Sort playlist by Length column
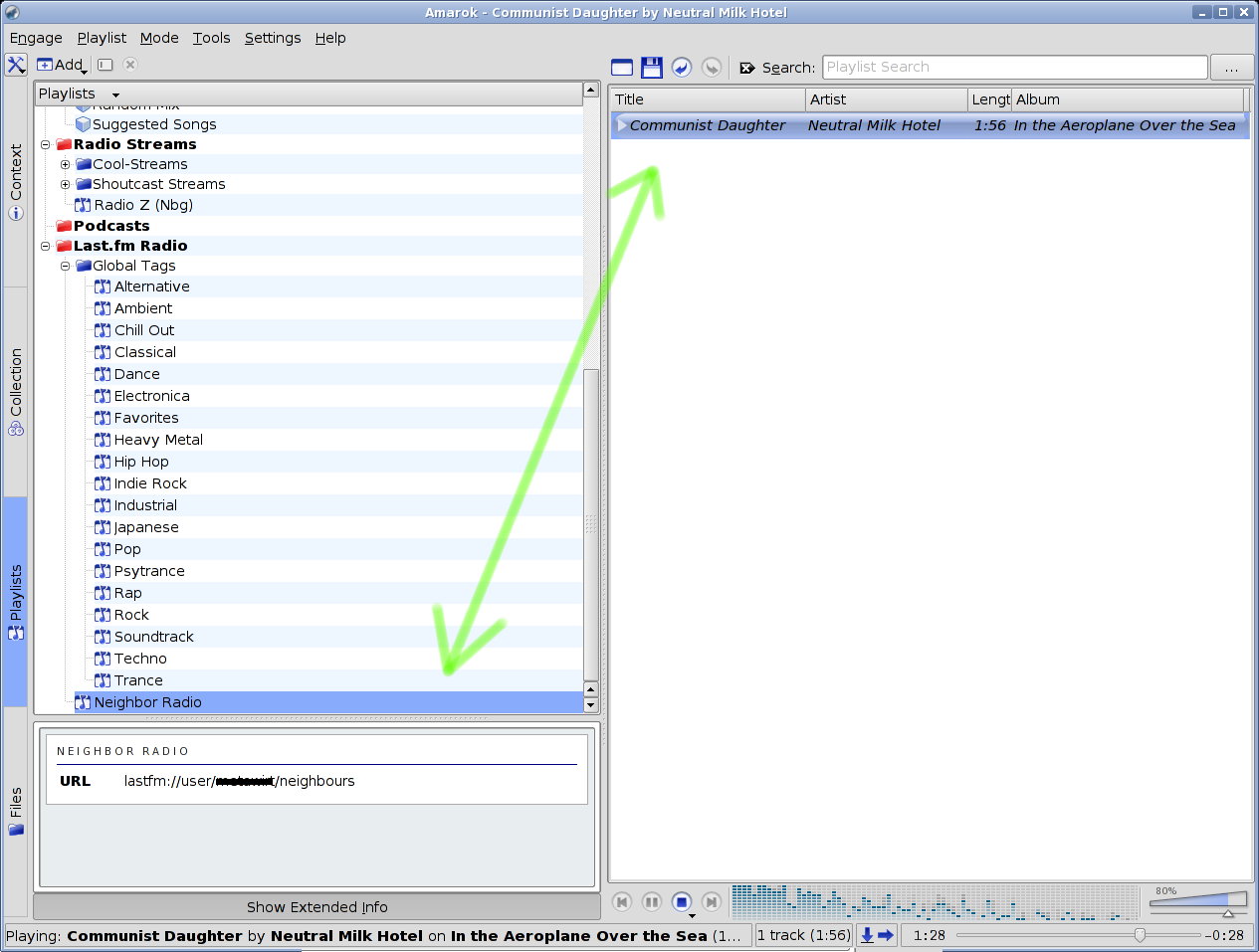 [x=990, y=99]
